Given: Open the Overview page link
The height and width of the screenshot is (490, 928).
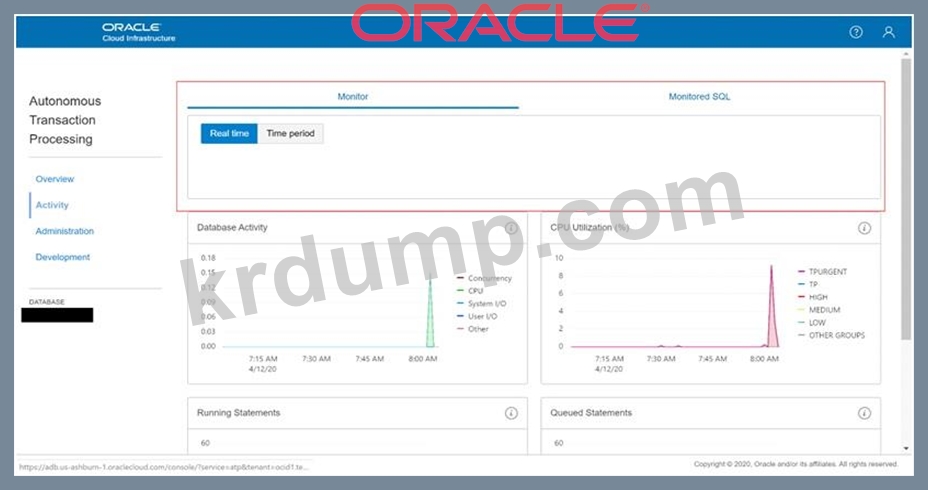Looking at the screenshot, I should click(54, 179).
